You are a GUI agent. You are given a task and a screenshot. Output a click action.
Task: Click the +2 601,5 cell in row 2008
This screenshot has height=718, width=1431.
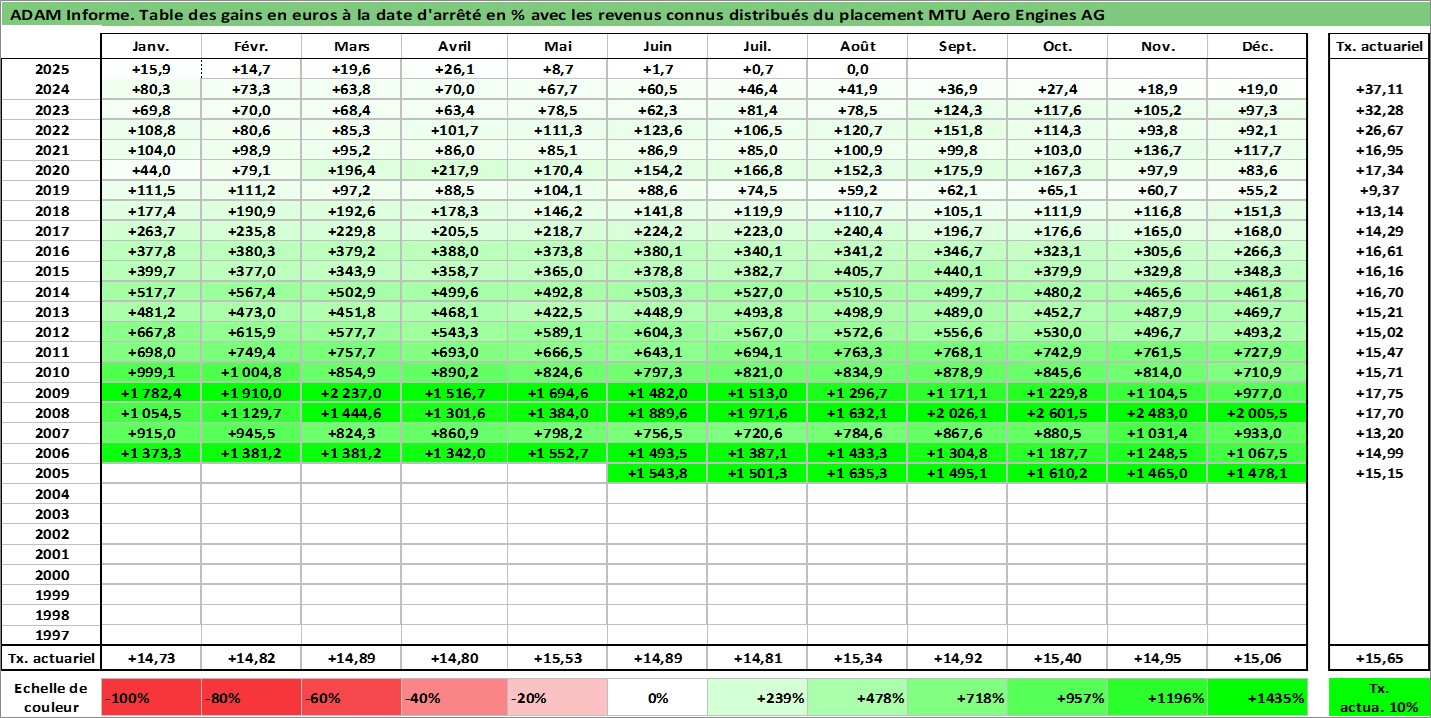1057,413
